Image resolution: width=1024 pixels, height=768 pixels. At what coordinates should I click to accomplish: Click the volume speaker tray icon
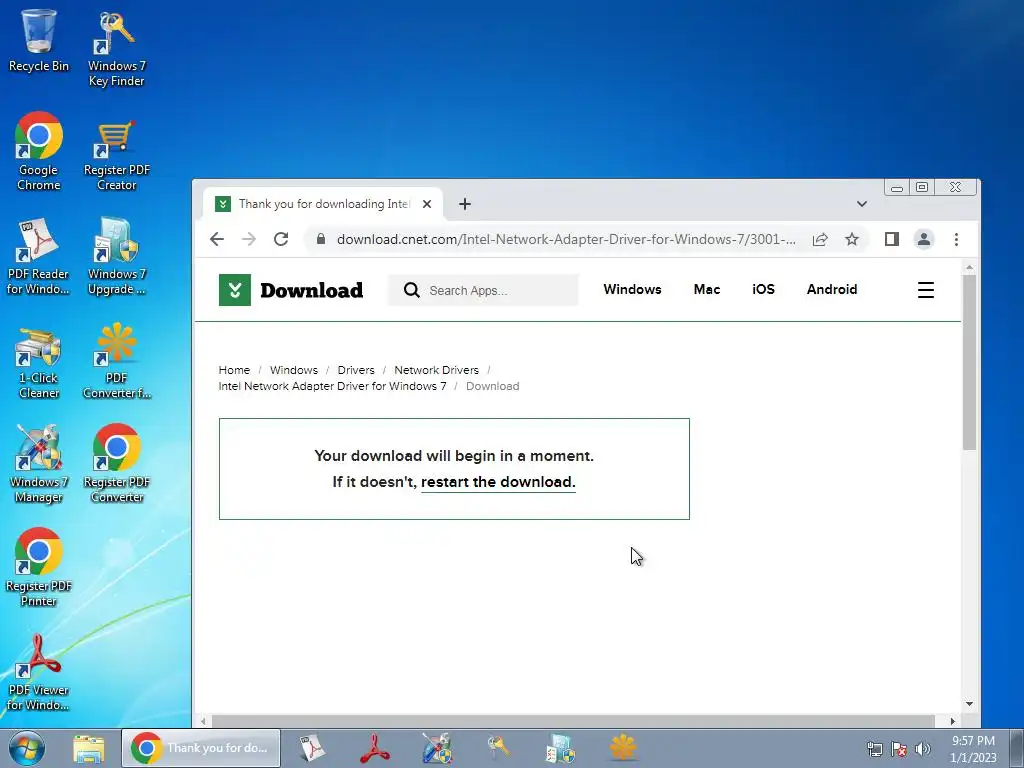922,748
